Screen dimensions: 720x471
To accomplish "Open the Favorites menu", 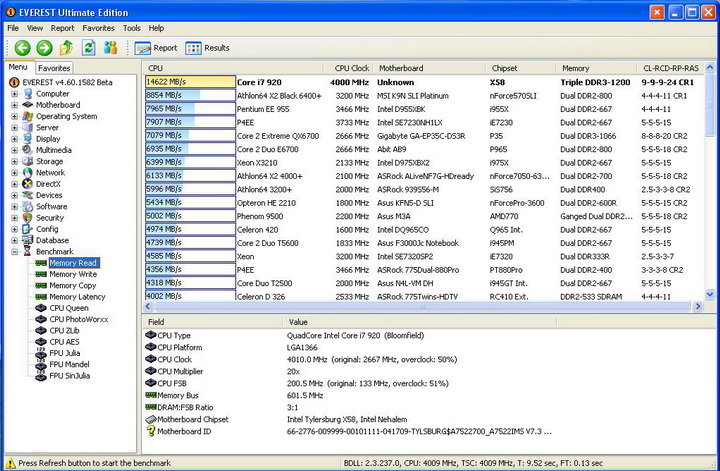I will 98,28.
